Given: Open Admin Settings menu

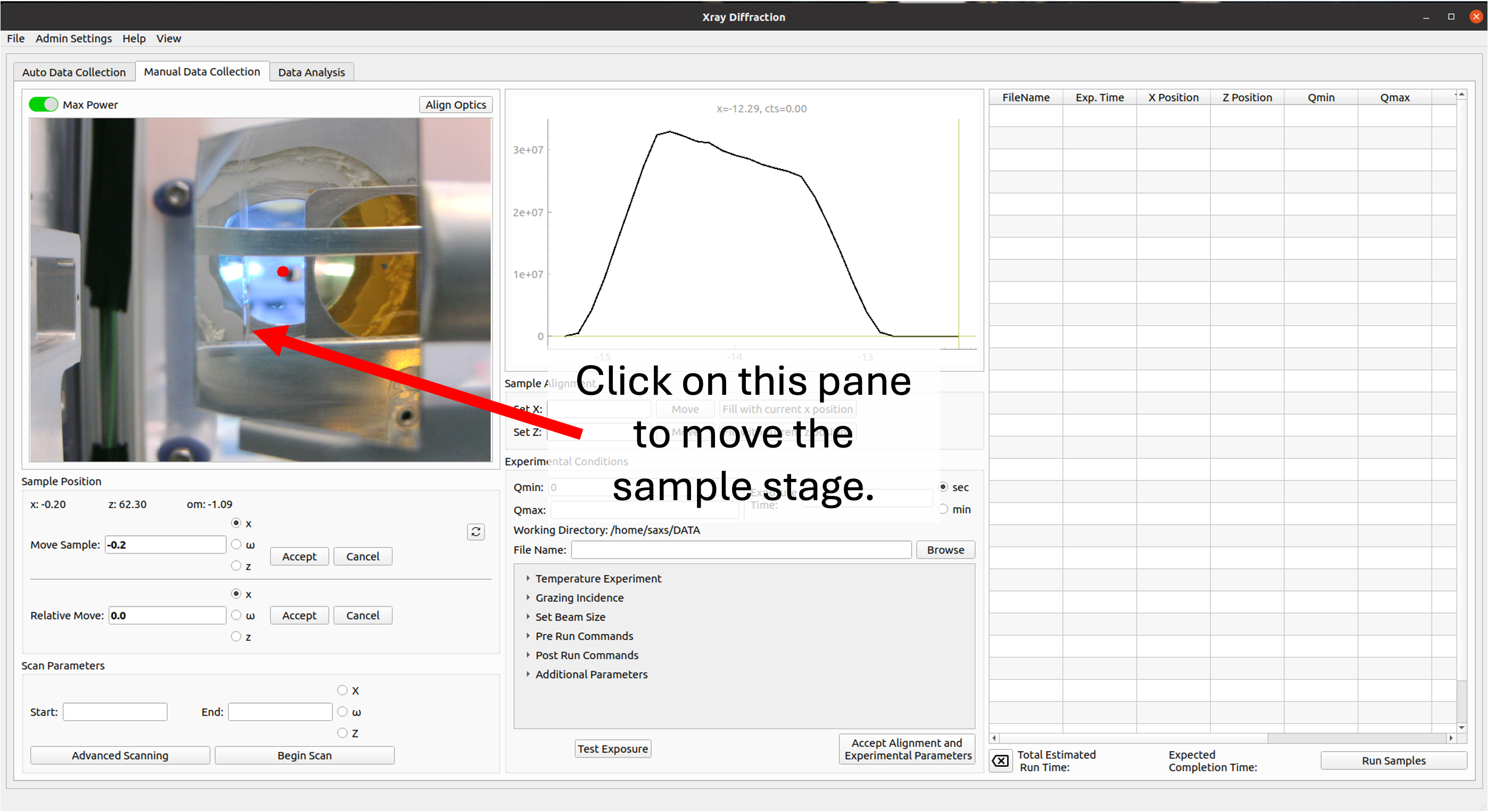Looking at the screenshot, I should pos(73,38).
